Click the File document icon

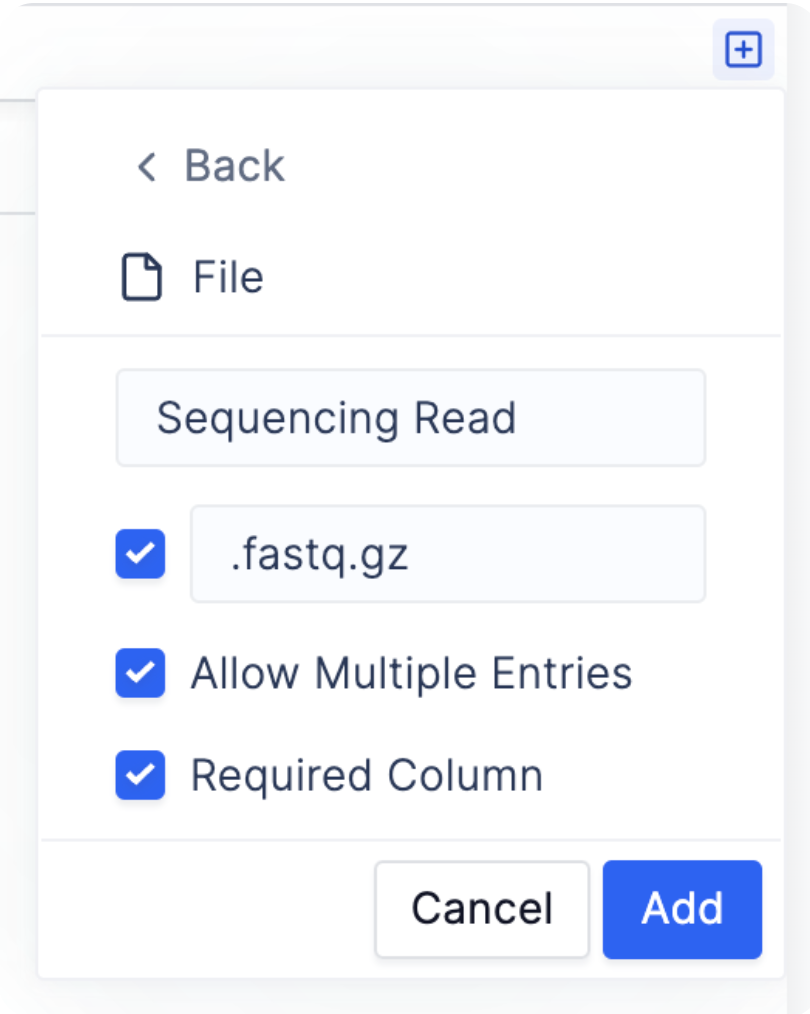coord(142,277)
